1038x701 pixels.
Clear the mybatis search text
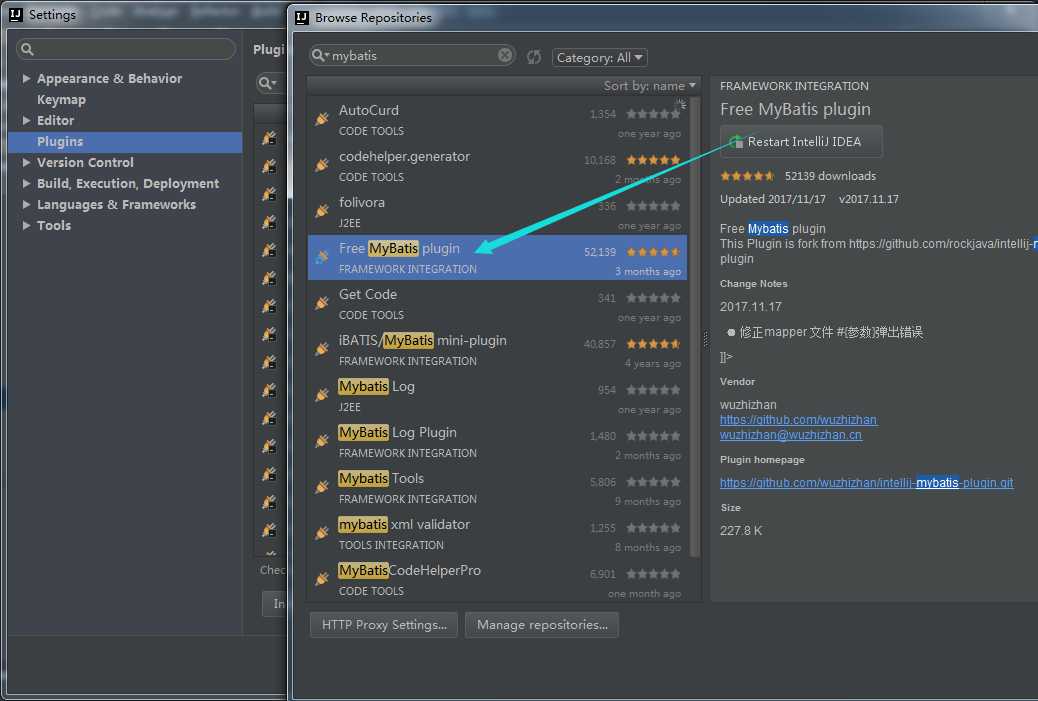click(x=504, y=55)
